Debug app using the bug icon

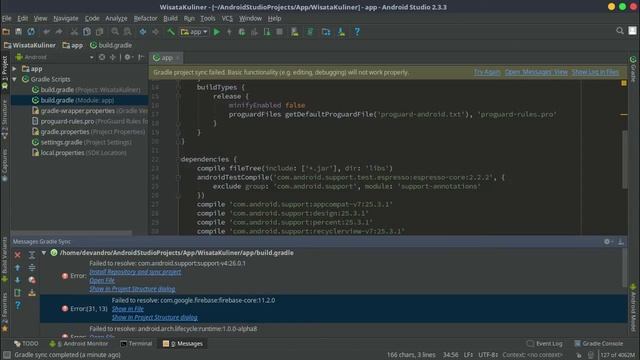(x=242, y=32)
